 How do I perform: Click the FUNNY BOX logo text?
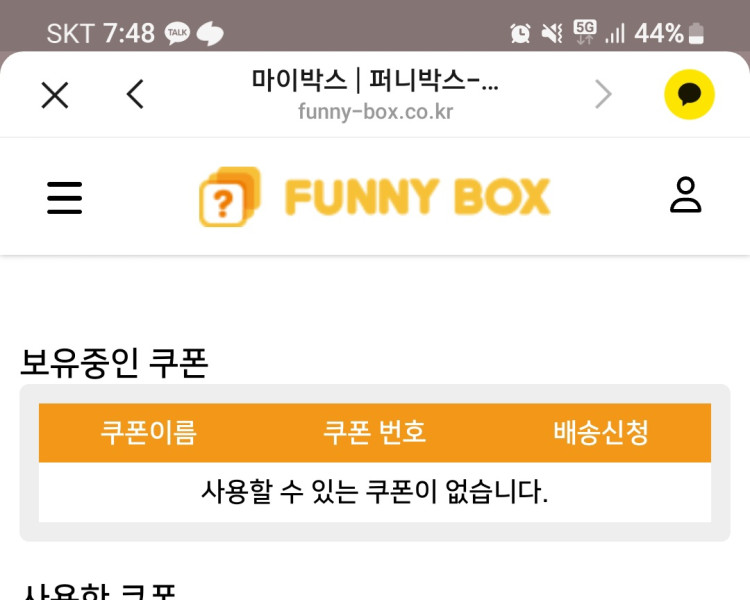[x=417, y=198]
